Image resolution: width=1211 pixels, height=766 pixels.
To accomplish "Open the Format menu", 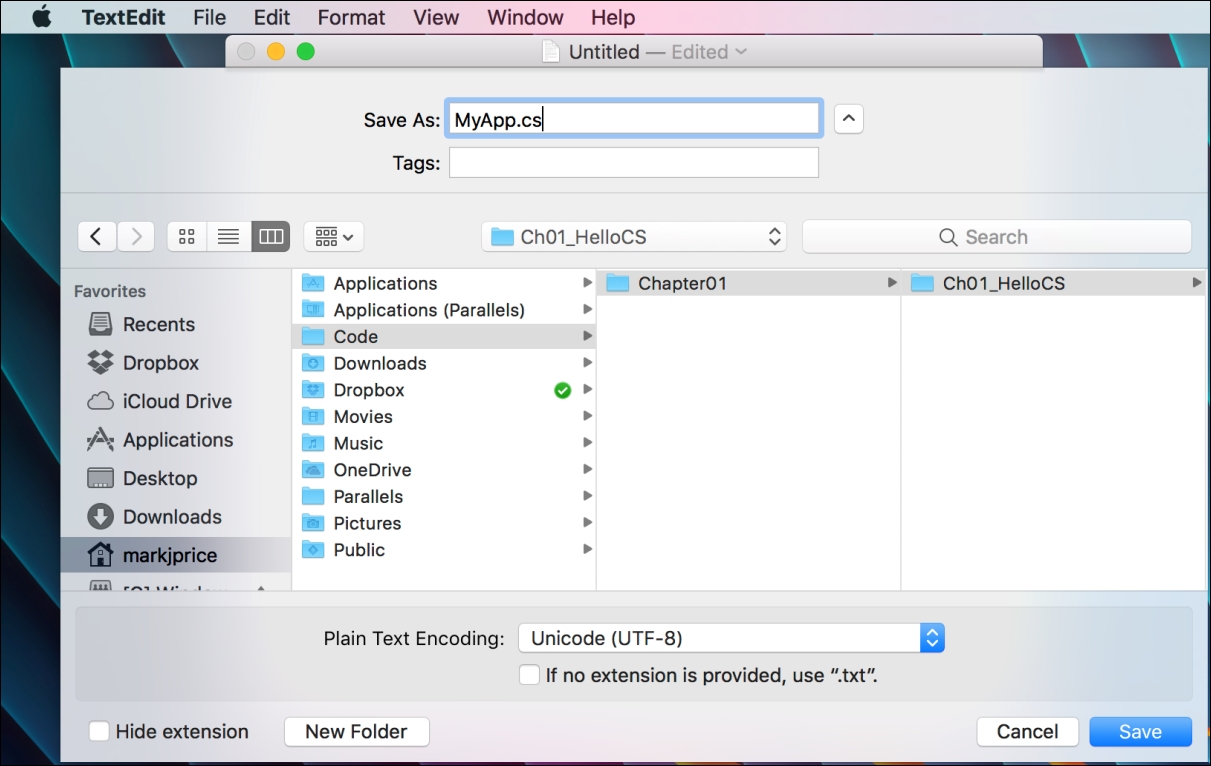I will tap(351, 17).
